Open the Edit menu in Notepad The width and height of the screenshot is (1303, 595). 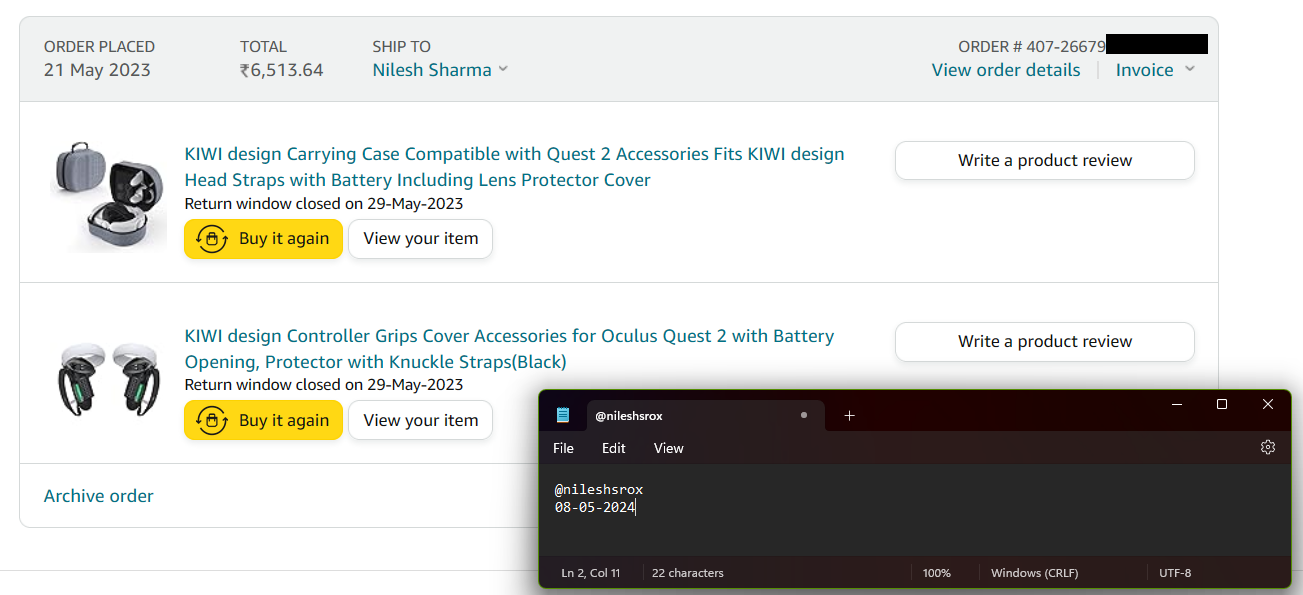pyautogui.click(x=613, y=448)
